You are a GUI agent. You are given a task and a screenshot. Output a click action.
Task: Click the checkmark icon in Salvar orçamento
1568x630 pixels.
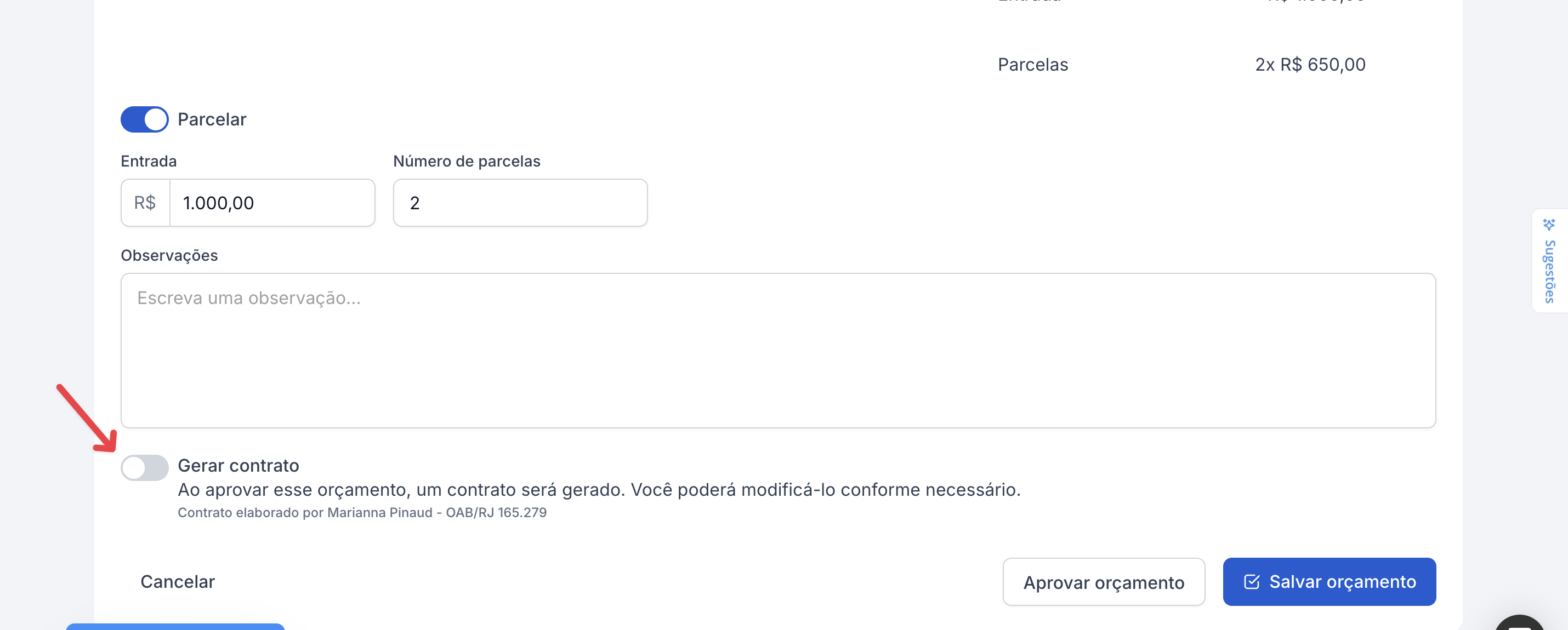click(x=1252, y=582)
